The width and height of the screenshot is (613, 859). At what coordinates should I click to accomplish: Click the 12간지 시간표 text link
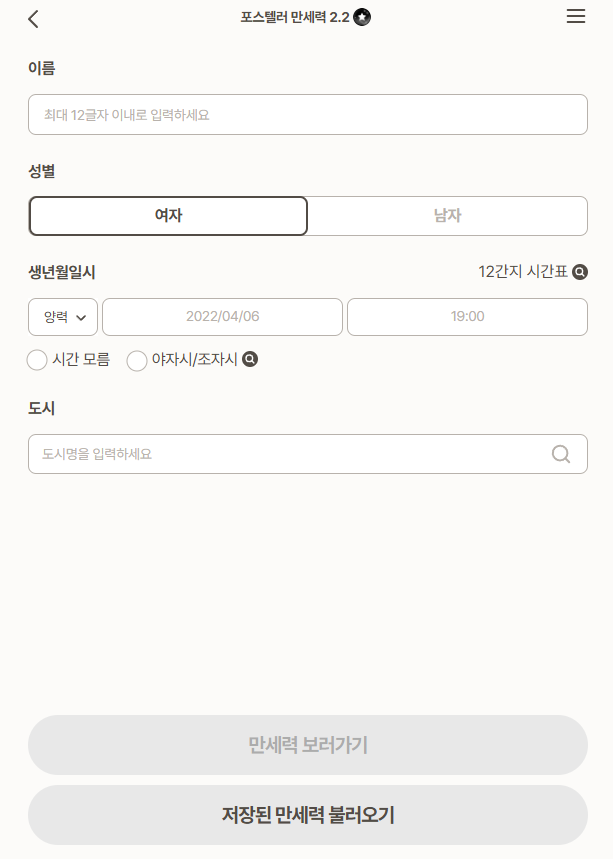(x=523, y=272)
